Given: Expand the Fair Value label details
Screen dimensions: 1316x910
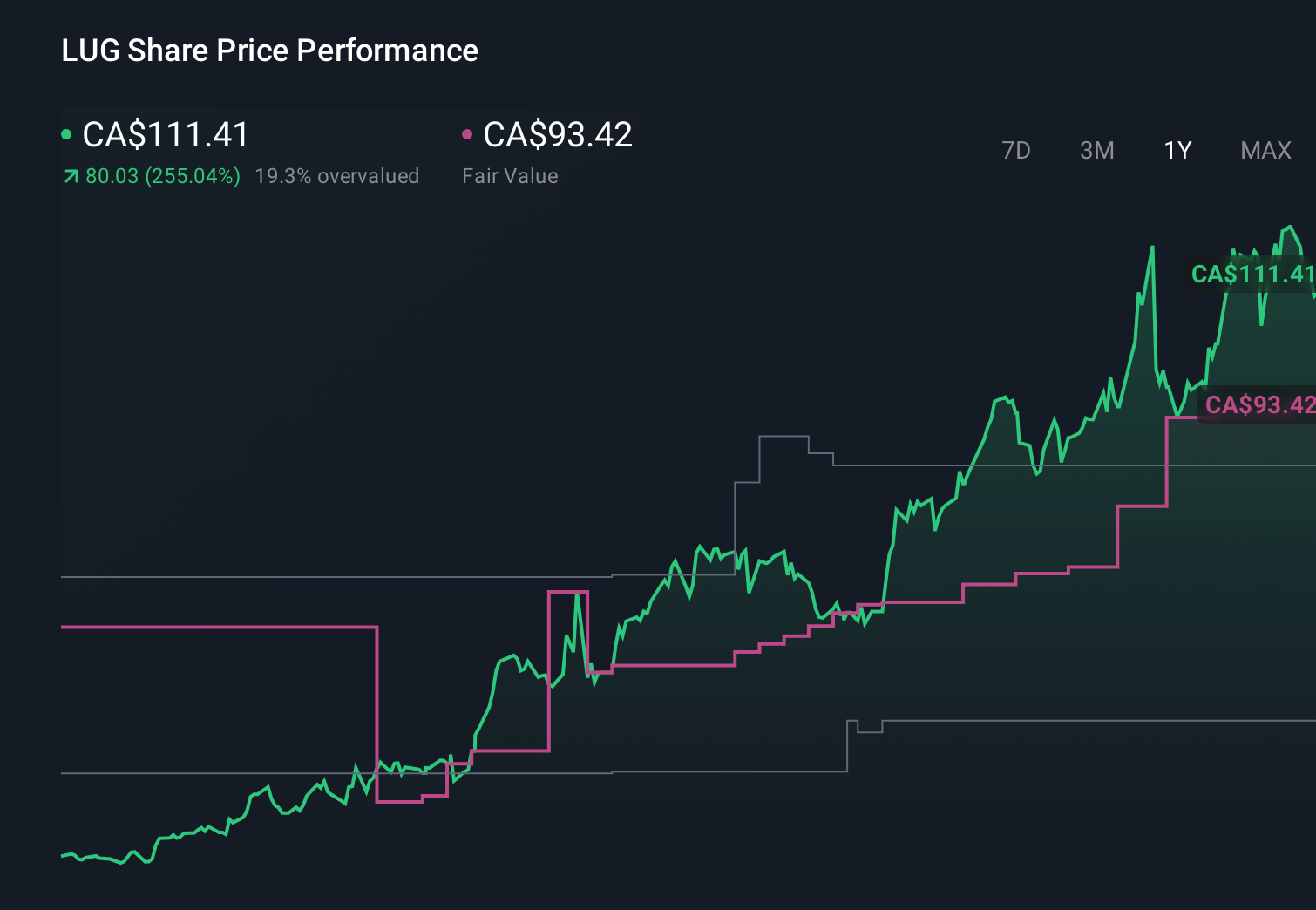Looking at the screenshot, I should pyautogui.click(x=510, y=175).
